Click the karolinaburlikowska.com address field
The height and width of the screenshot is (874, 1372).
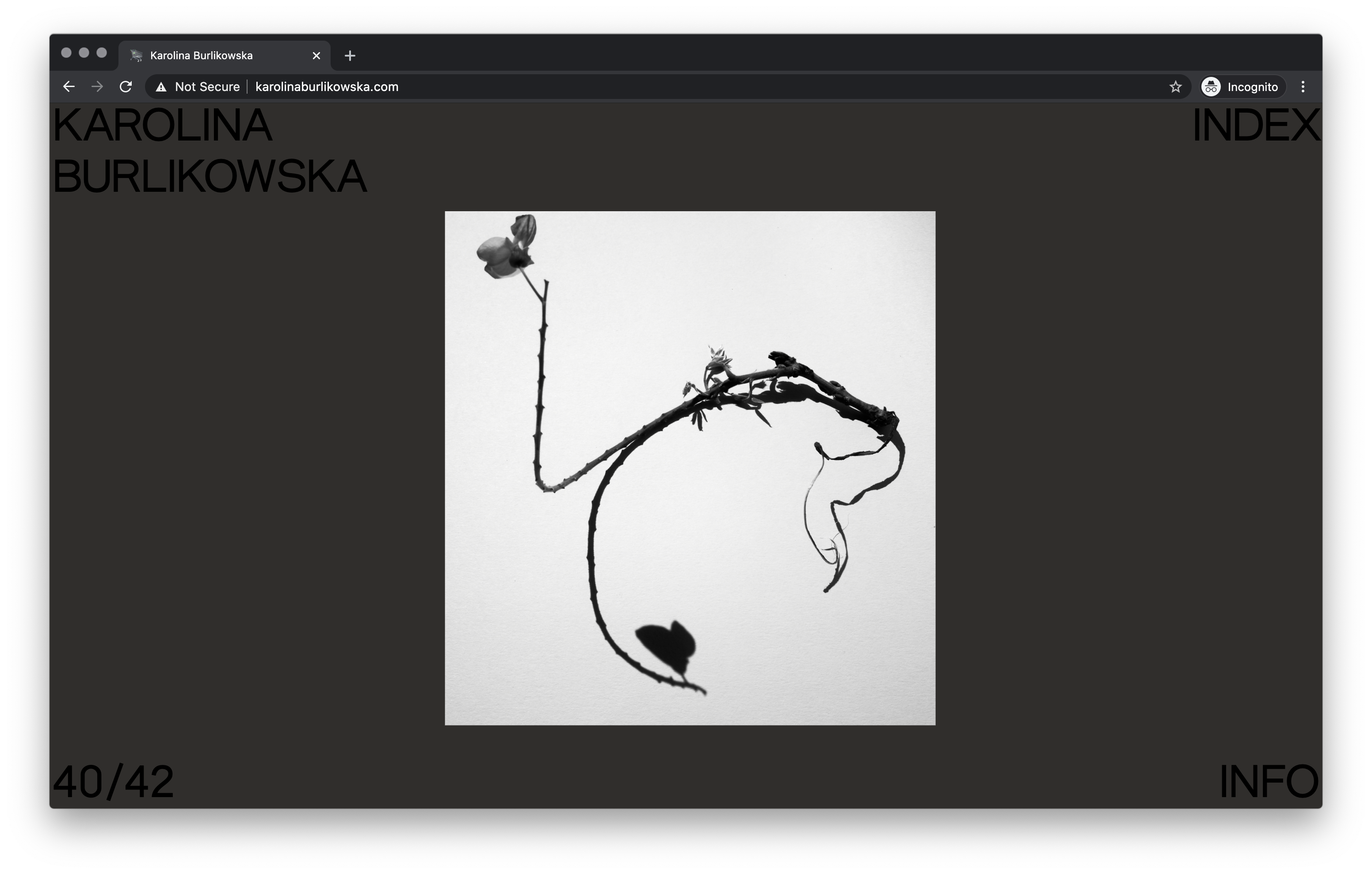pos(327,87)
